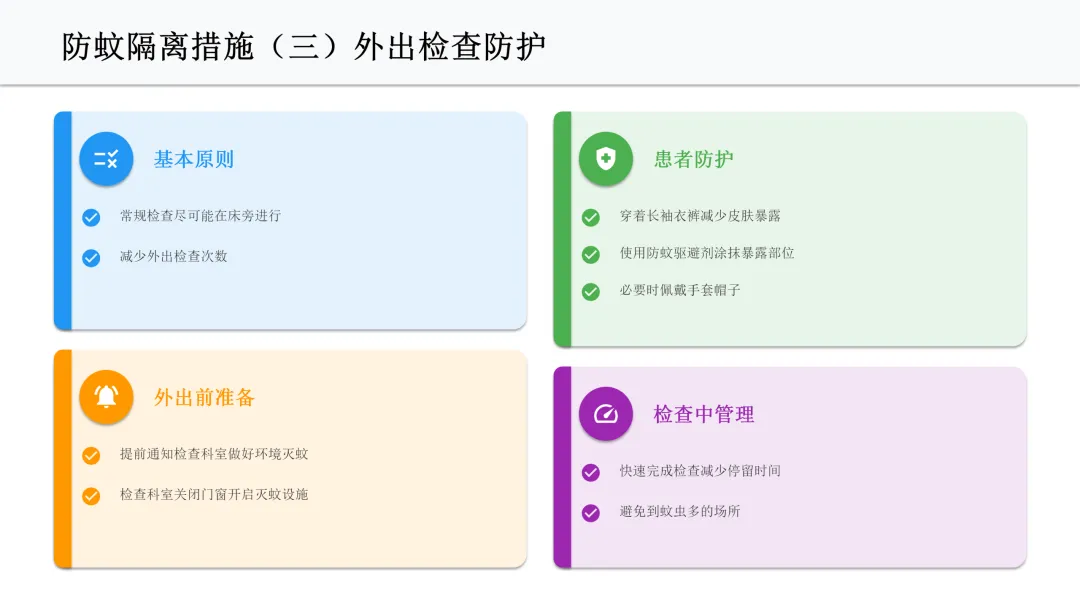Viewport: 1080px width, 608px height.
Task: Click the 检查中管理 heading
Action: coord(703,414)
